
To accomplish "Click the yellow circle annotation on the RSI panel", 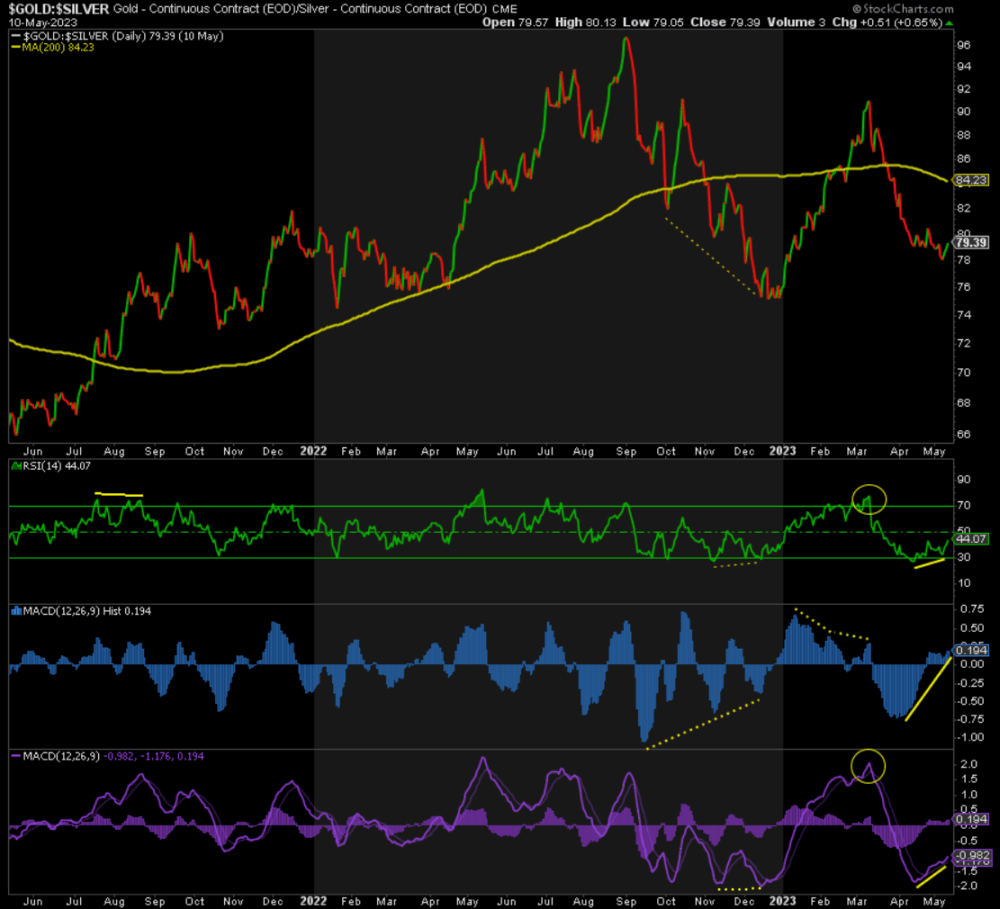I will pos(869,497).
